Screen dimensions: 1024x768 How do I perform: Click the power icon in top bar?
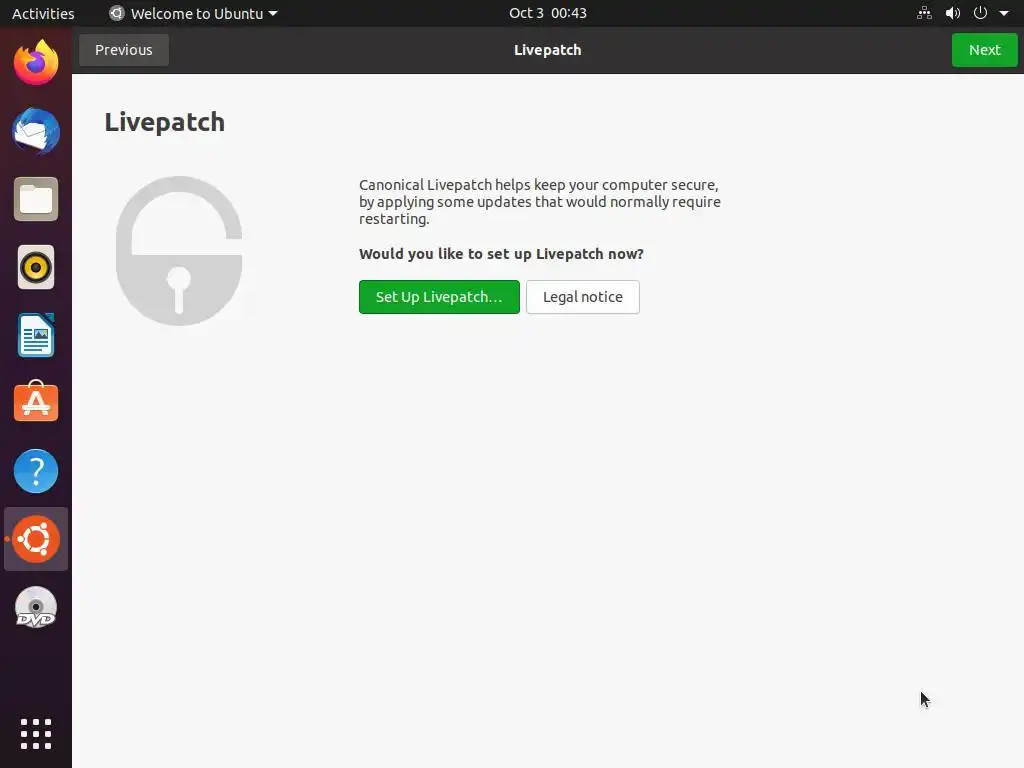click(980, 13)
